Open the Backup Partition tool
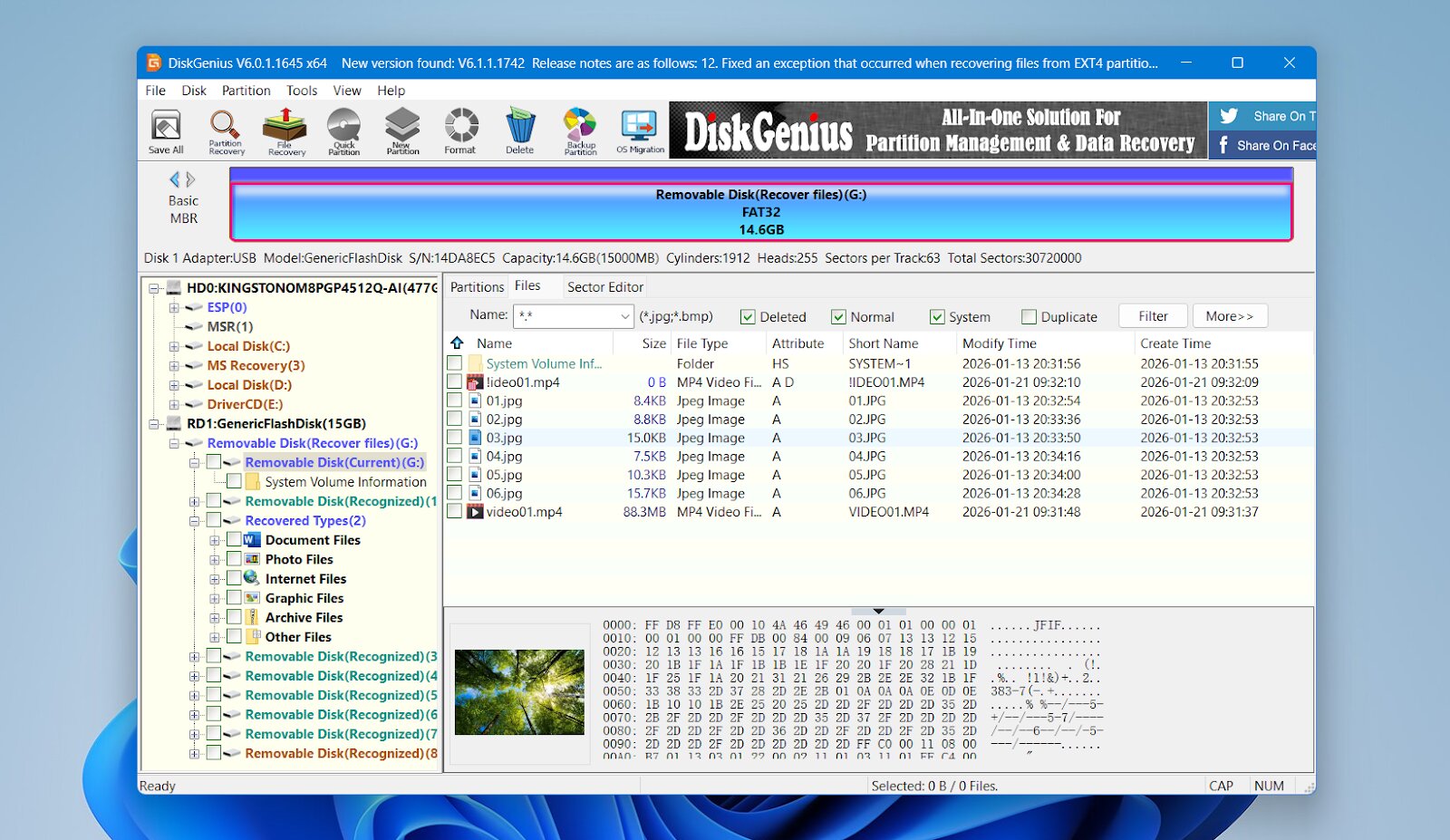This screenshot has height=840, width=1450. coord(578,130)
